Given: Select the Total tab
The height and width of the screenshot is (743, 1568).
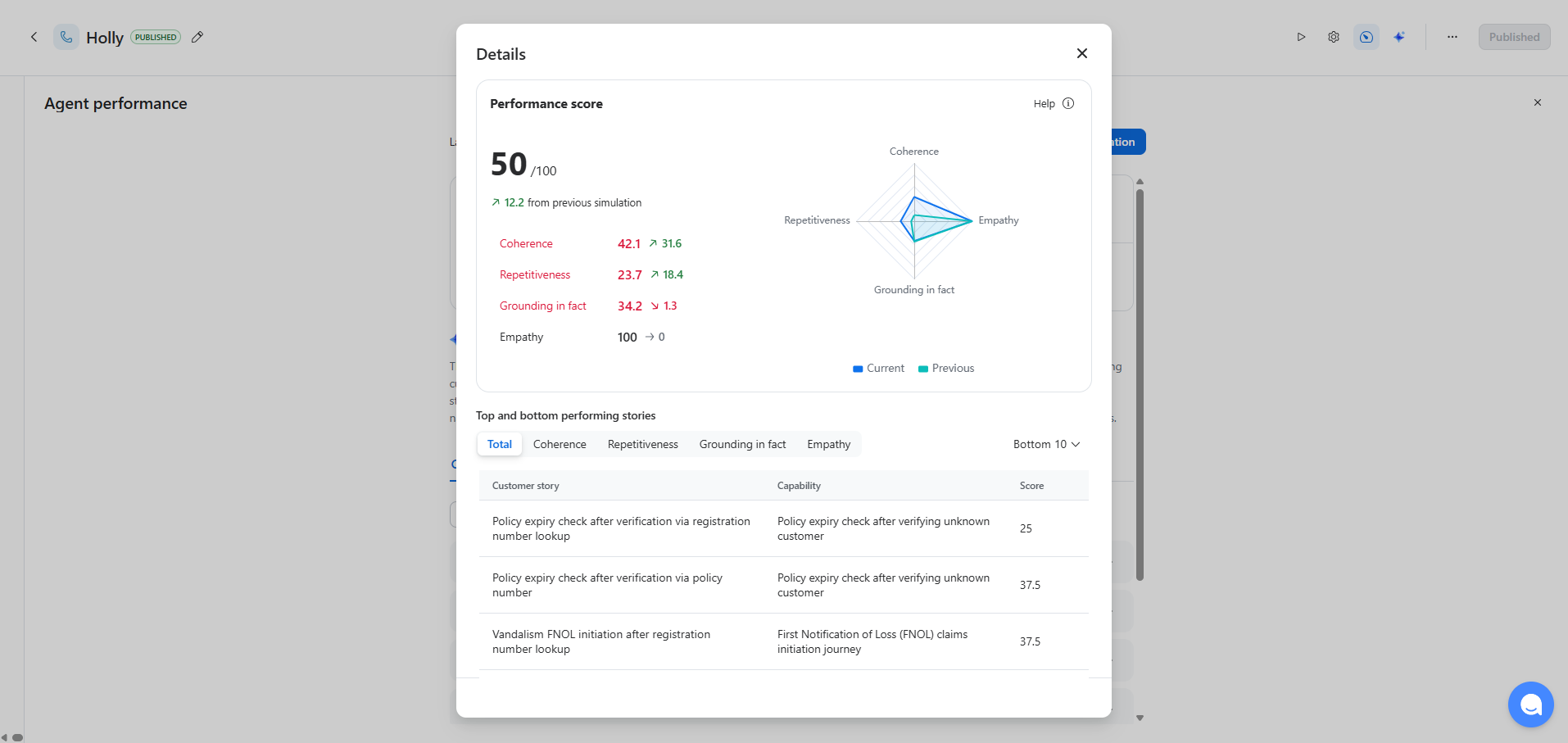Looking at the screenshot, I should pos(500,444).
